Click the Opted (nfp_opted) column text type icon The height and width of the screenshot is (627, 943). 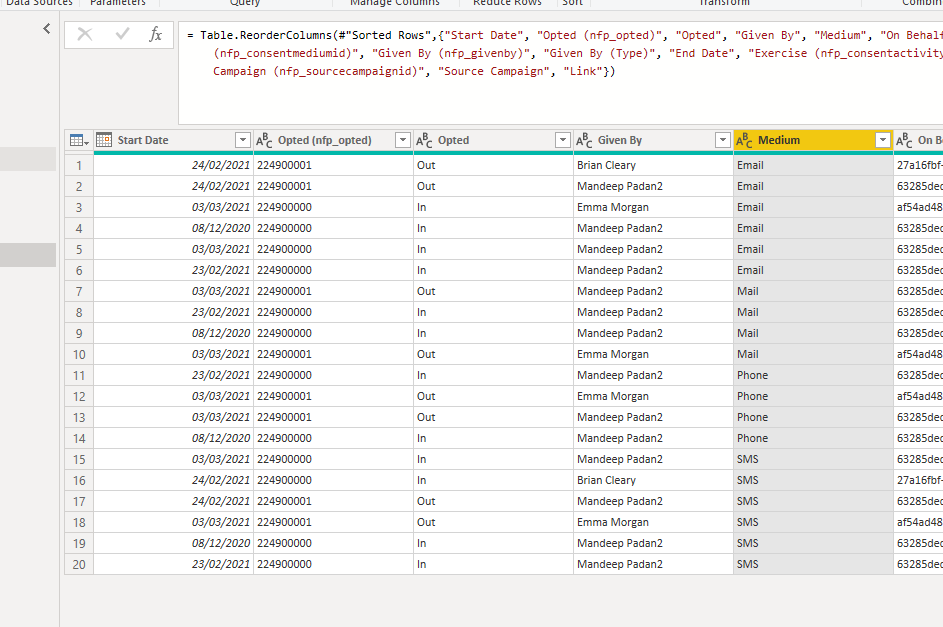pos(264,141)
